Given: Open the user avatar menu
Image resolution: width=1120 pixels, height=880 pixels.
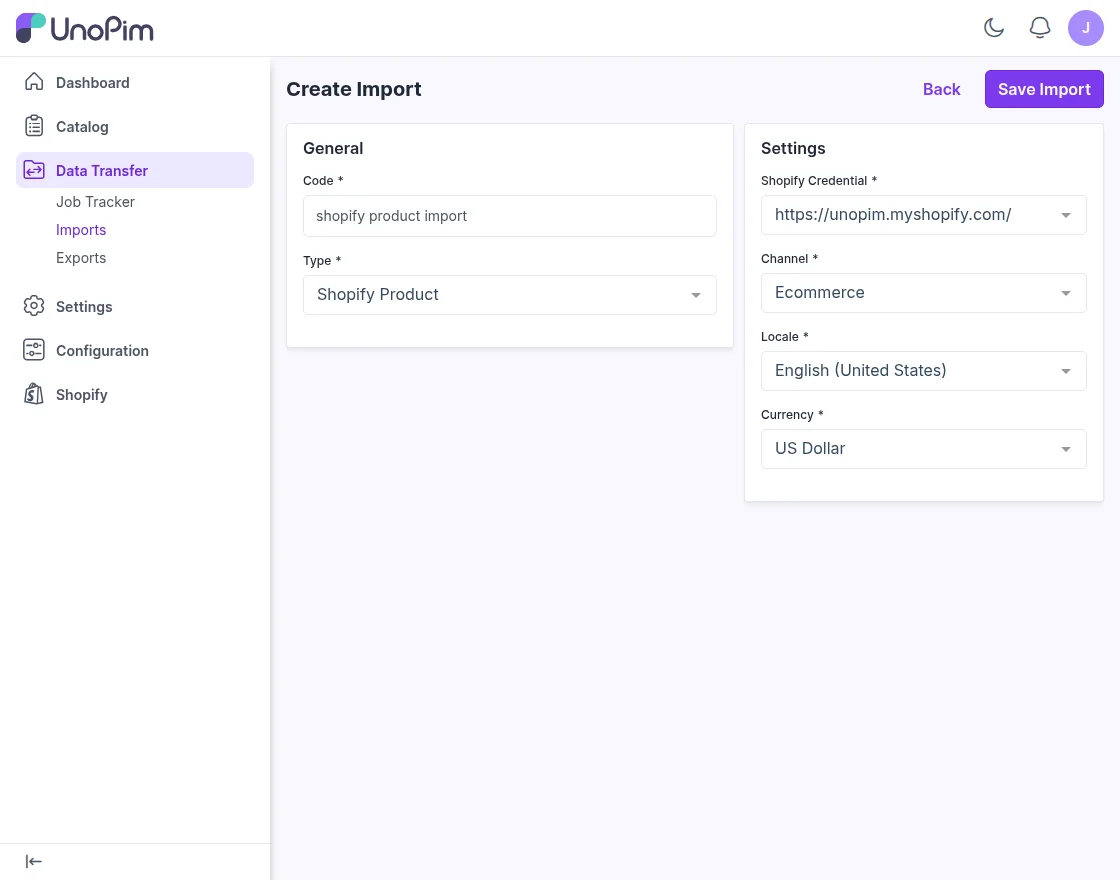Looking at the screenshot, I should [x=1086, y=28].
